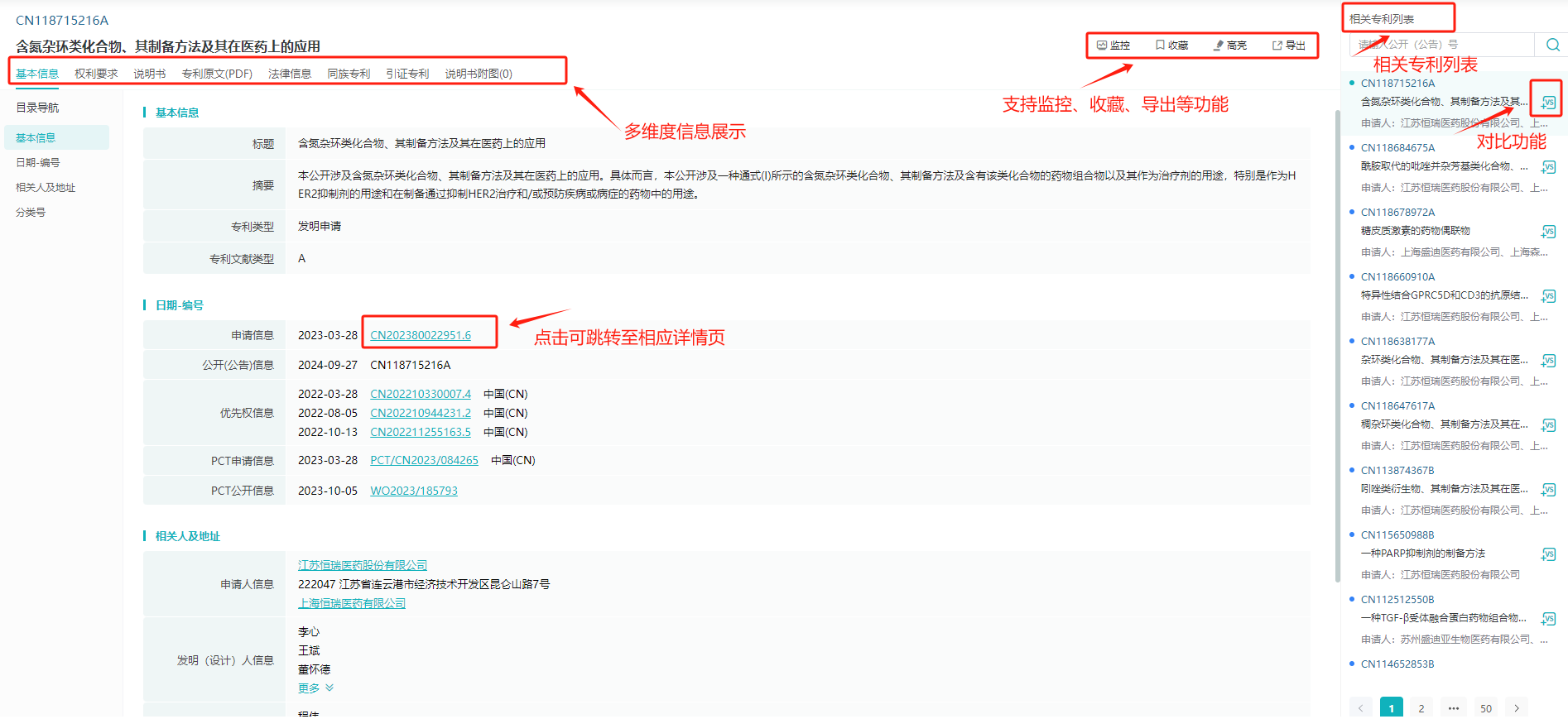Open the 说明书附图(0) tab

pos(479,74)
